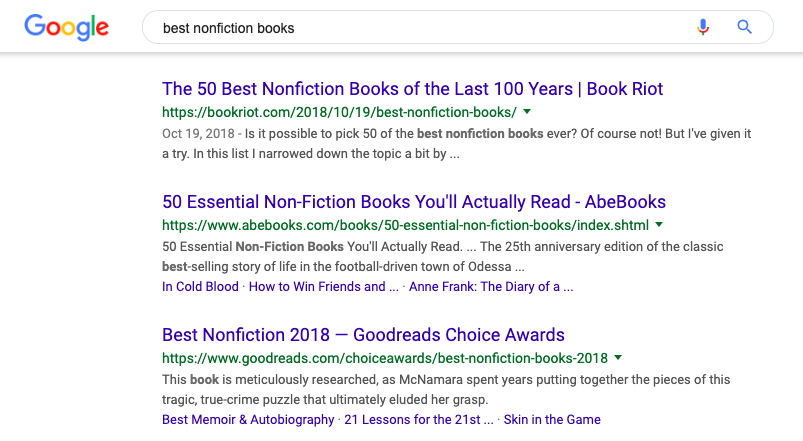The image size is (803, 441).
Task: Open '50 Essential Non-Fiction Books' AbeBooks result
Action: (x=414, y=202)
